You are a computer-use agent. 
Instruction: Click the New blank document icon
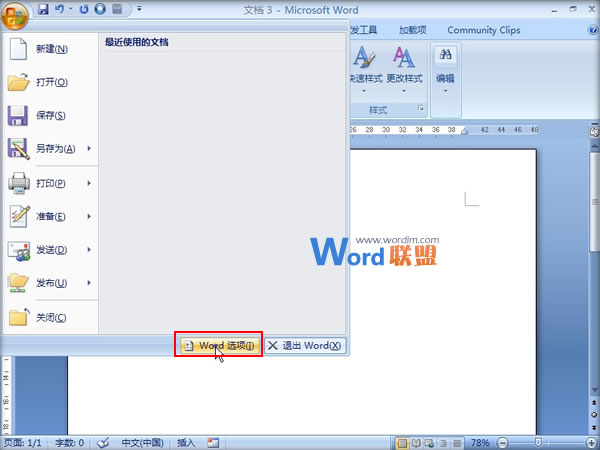point(18,49)
